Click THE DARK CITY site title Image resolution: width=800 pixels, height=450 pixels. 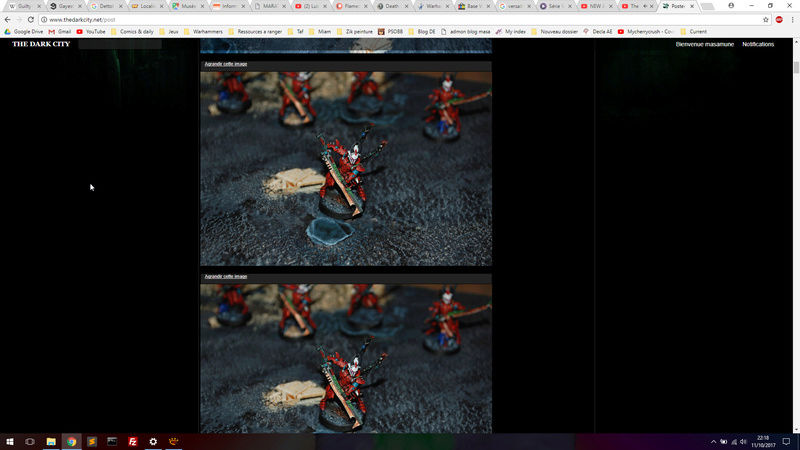(41, 44)
